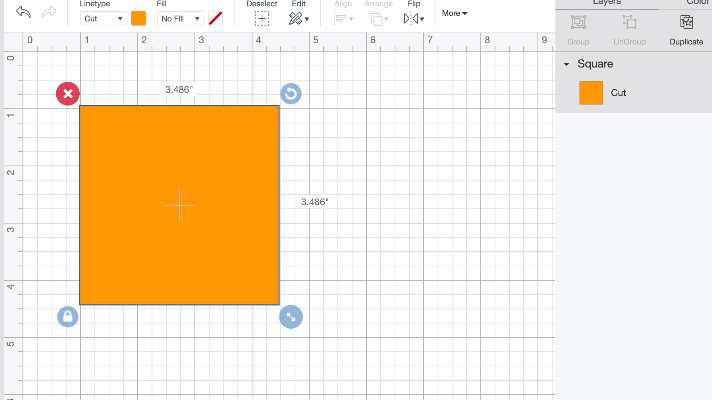This screenshot has height=400, width=712.
Task: Click the rotate handle on the square
Action: pos(290,94)
